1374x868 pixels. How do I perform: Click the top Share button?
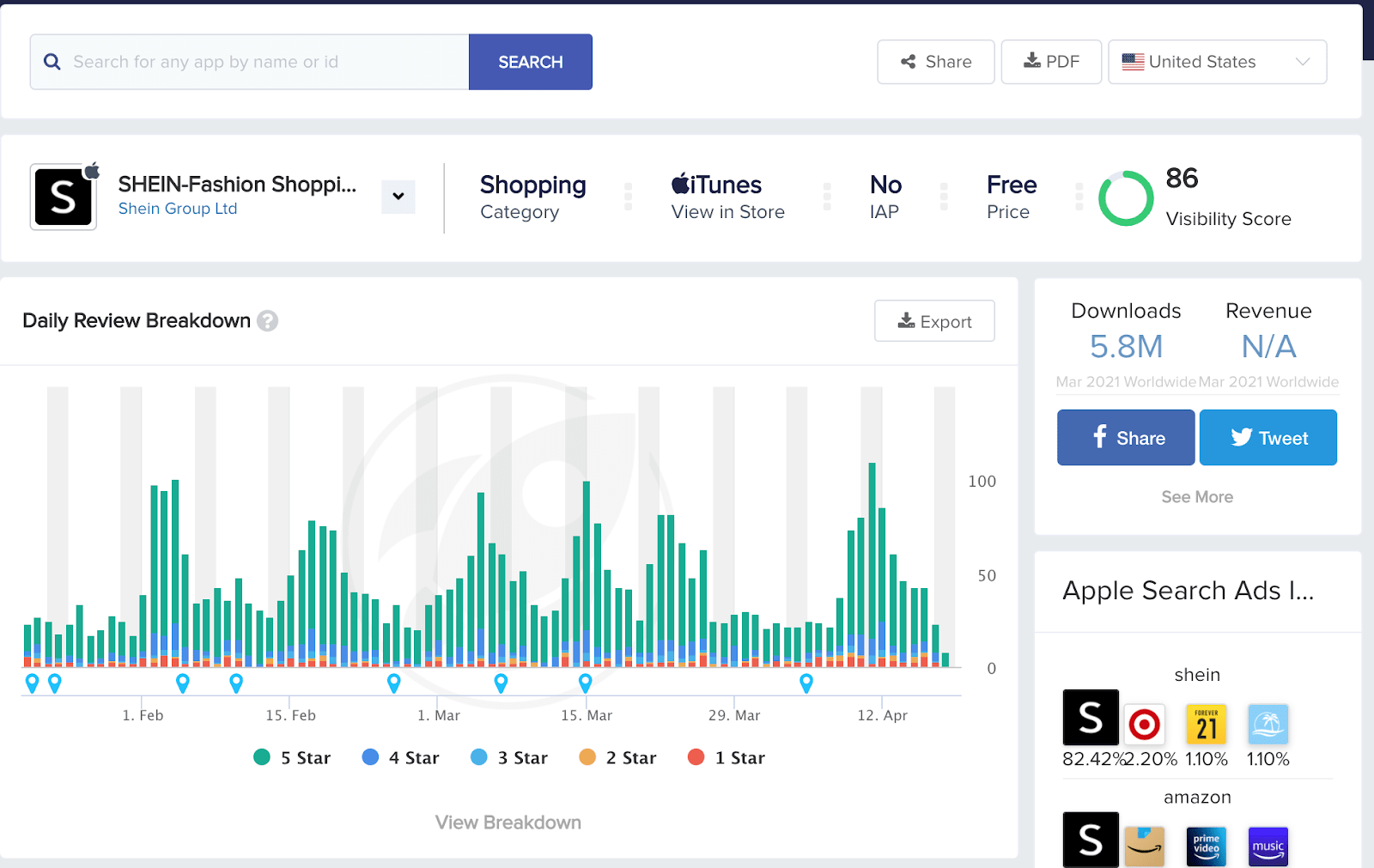click(x=936, y=62)
